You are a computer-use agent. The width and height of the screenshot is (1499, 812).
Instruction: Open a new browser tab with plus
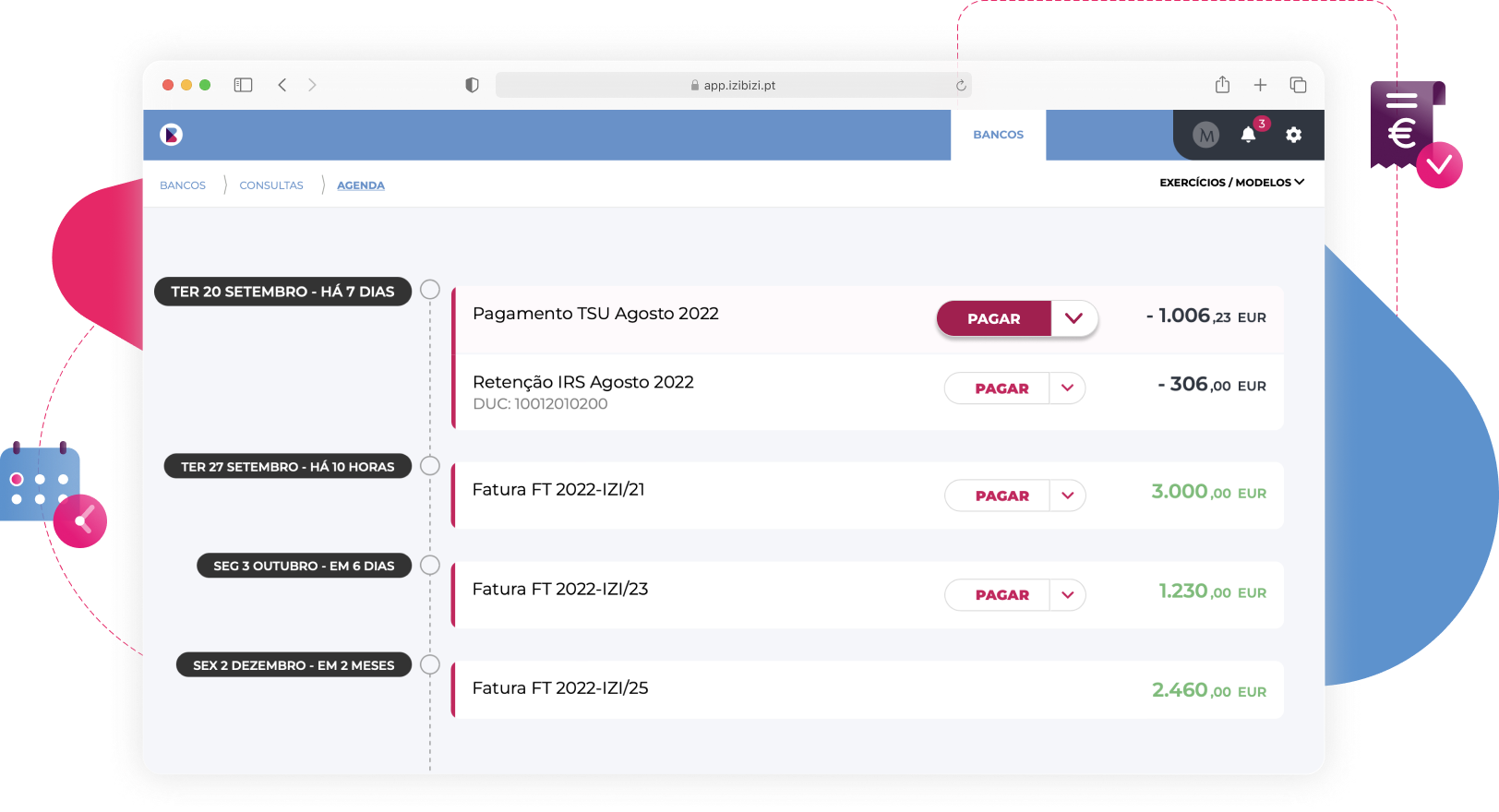click(x=1260, y=85)
